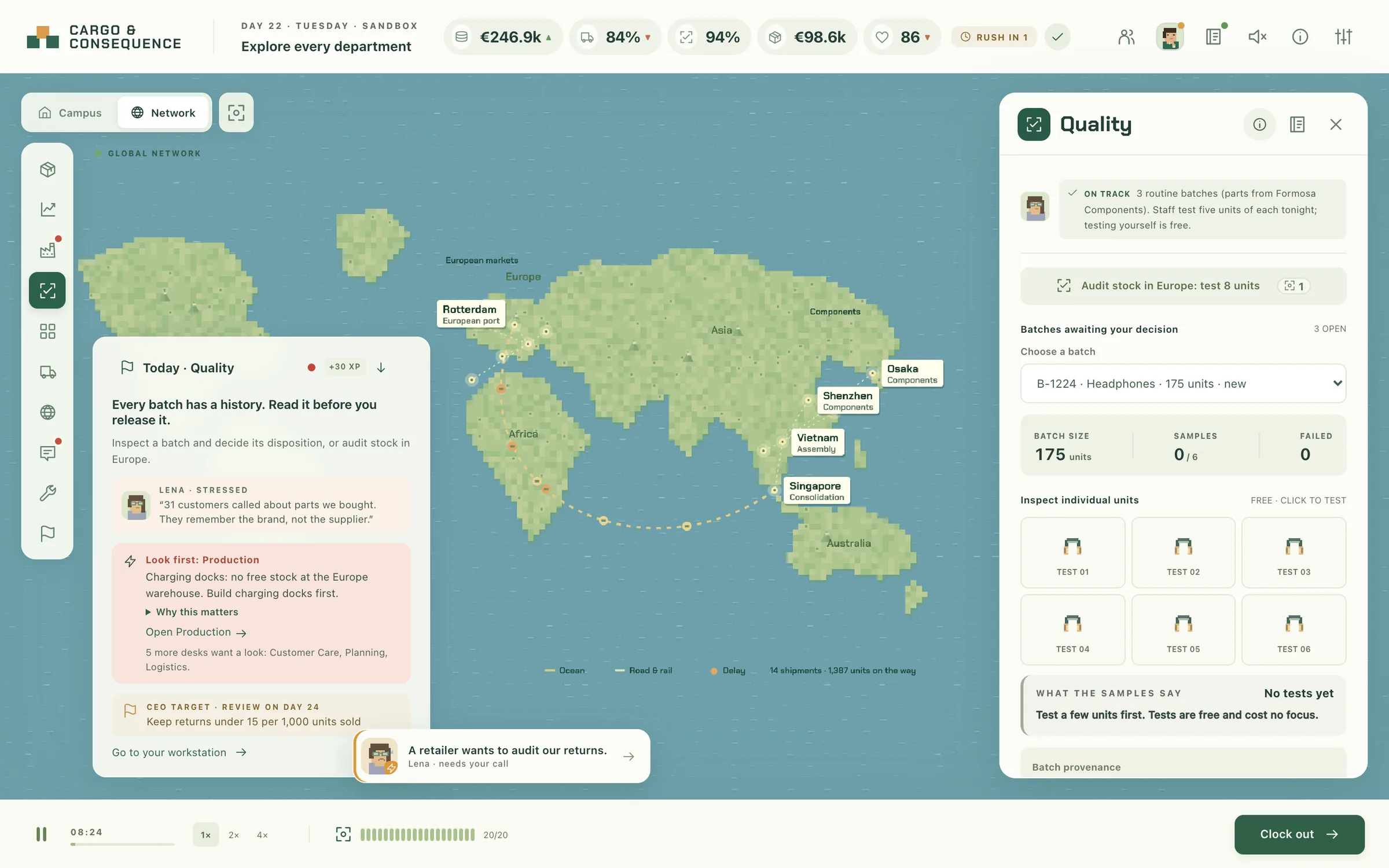Open the Quality panel notes document icon
Viewport: 1389px width, 868px height.
1297,124
